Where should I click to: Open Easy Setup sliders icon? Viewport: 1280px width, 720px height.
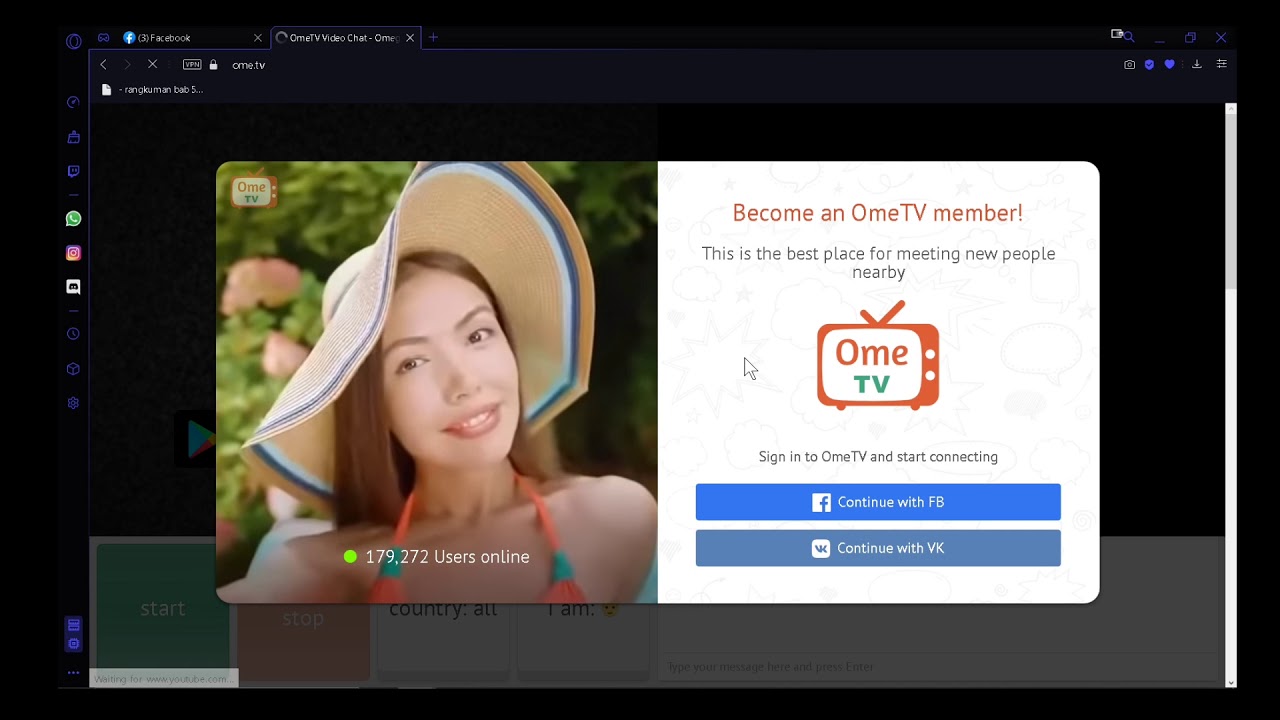pyautogui.click(x=1221, y=64)
